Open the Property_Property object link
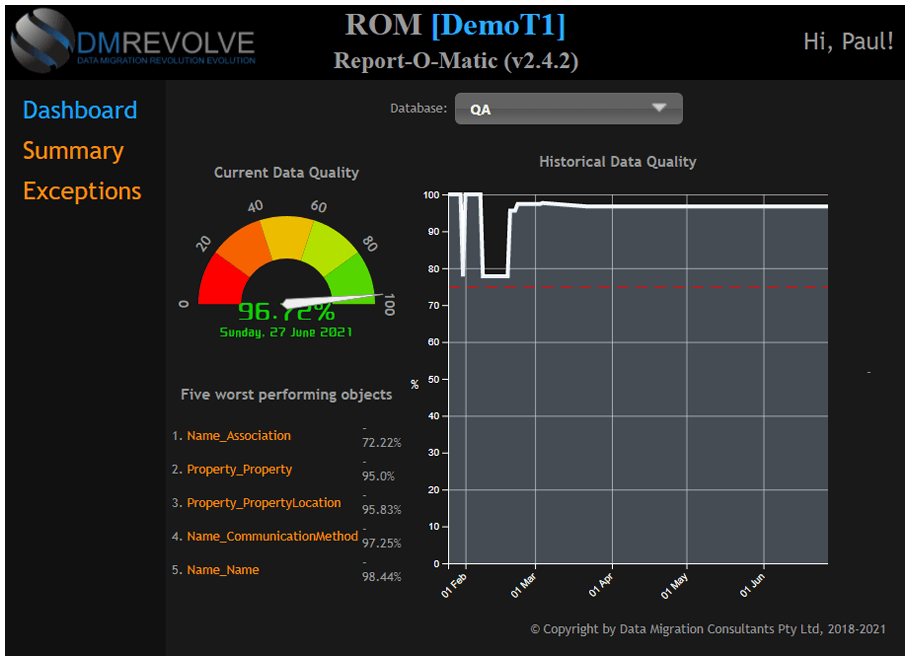Image resolution: width=910 pixels, height=661 pixels. tap(239, 469)
